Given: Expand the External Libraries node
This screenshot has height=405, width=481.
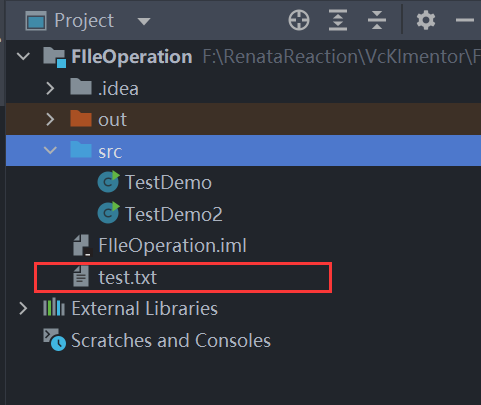Looking at the screenshot, I should 23,308.
